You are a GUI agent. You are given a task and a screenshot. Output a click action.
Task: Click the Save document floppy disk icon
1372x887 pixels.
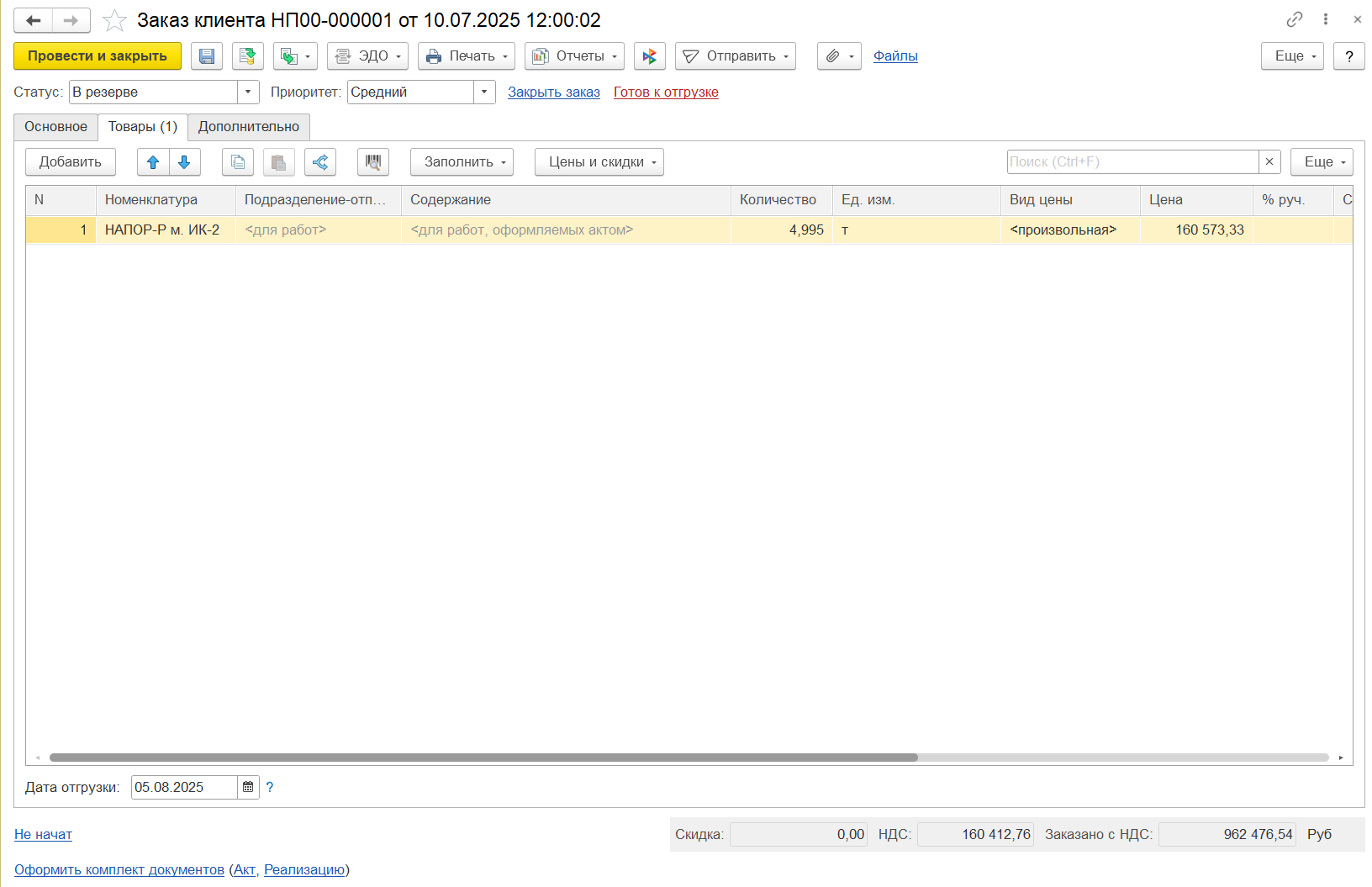click(x=207, y=56)
